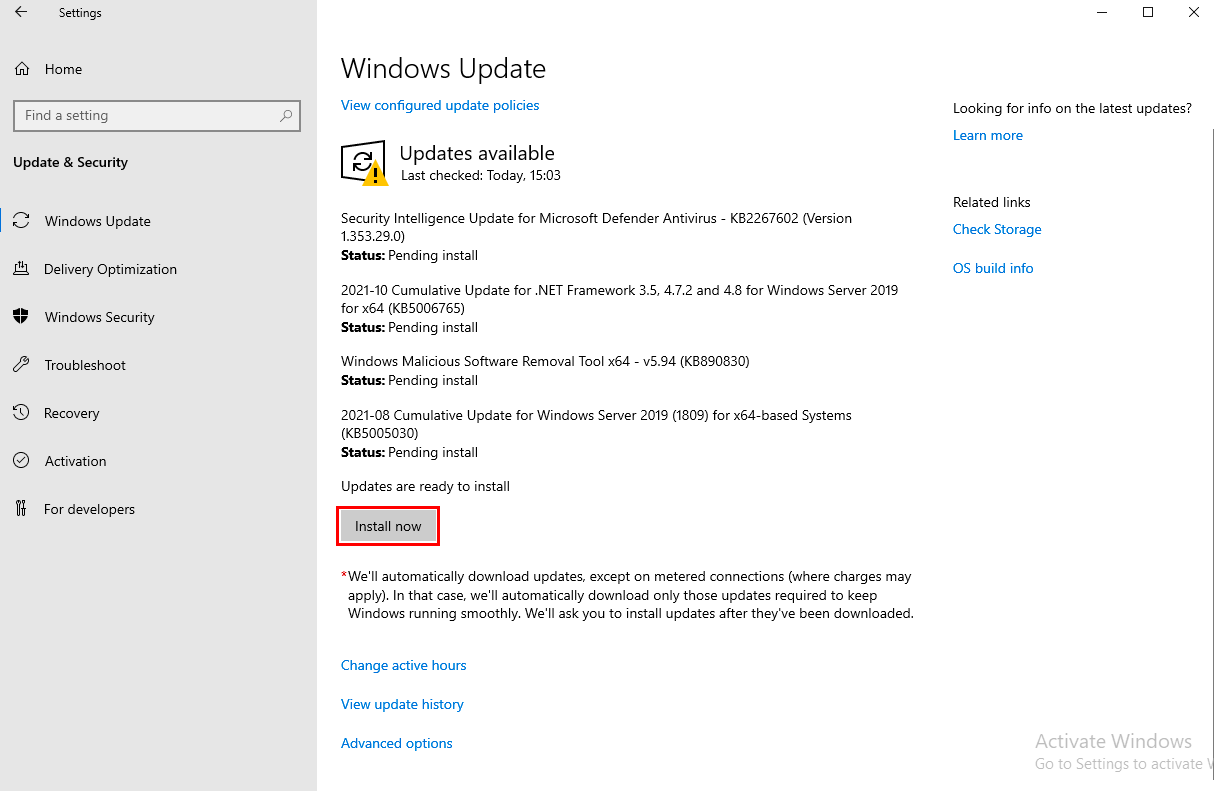Click the Delivery Optimization icon

[22, 269]
